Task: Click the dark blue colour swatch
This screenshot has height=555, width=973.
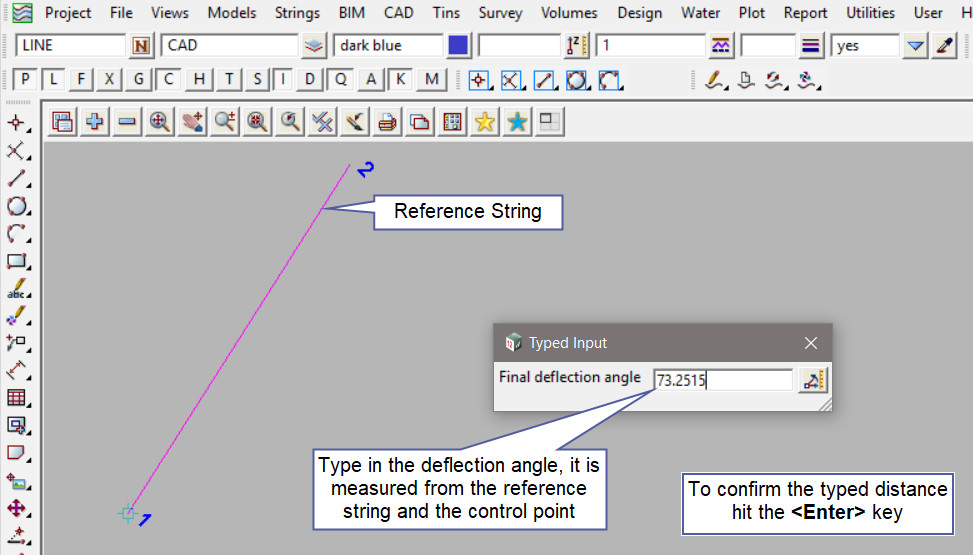Action: point(458,46)
